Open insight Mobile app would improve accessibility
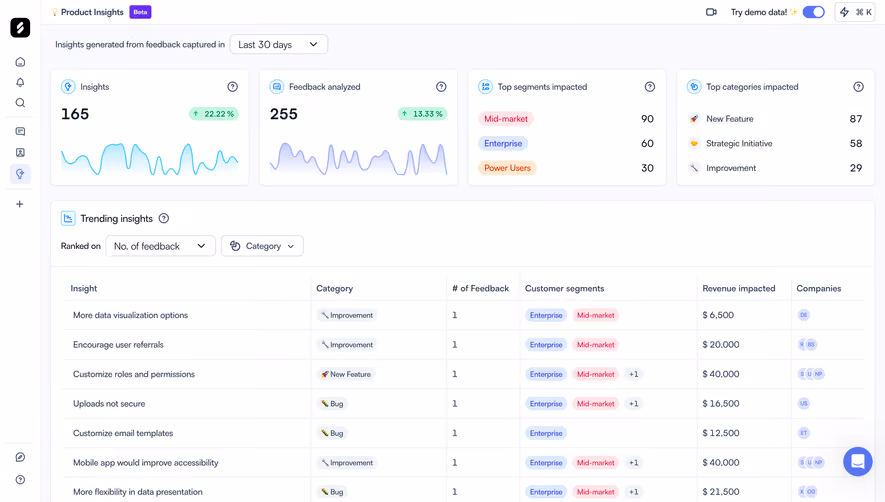Screen dimensions: 885x502 click(x=146, y=462)
